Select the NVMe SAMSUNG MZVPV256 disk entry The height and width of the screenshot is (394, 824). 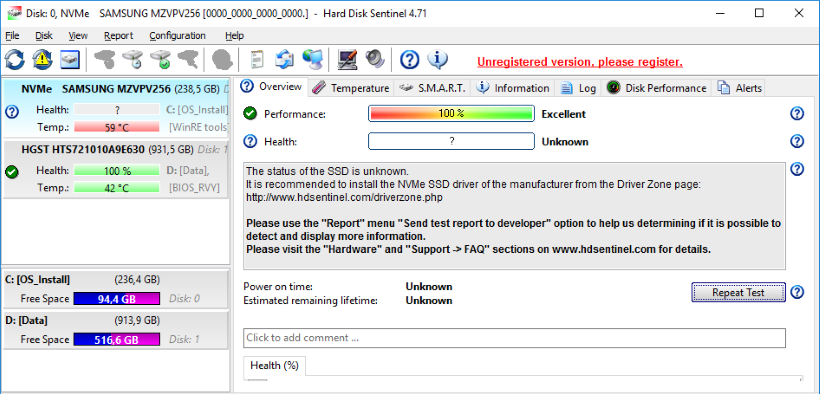(x=116, y=109)
